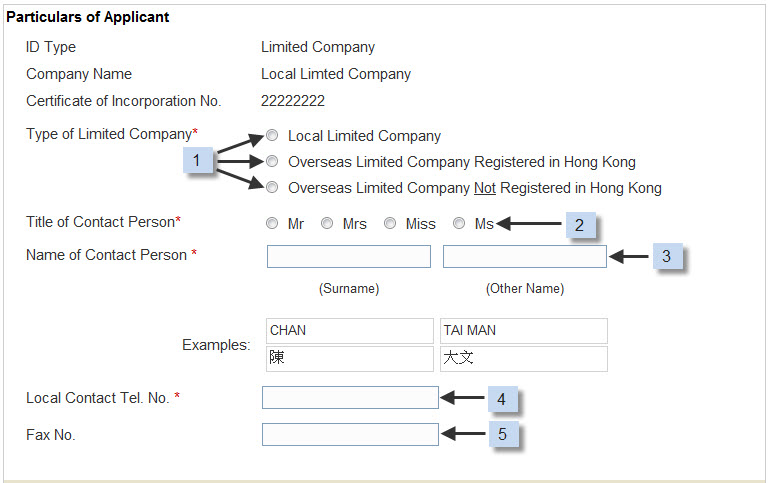Click the Surname input field
Image resolution: width=771 pixels, height=483 pixels.
coord(349,256)
